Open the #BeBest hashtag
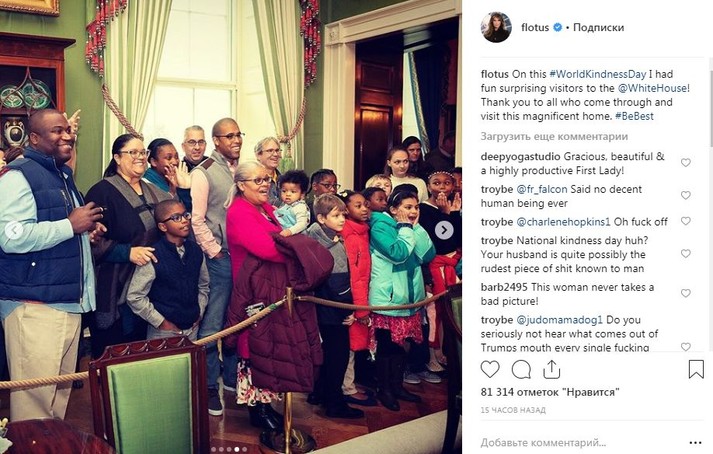Image resolution: width=713 pixels, height=454 pixels. click(634, 116)
